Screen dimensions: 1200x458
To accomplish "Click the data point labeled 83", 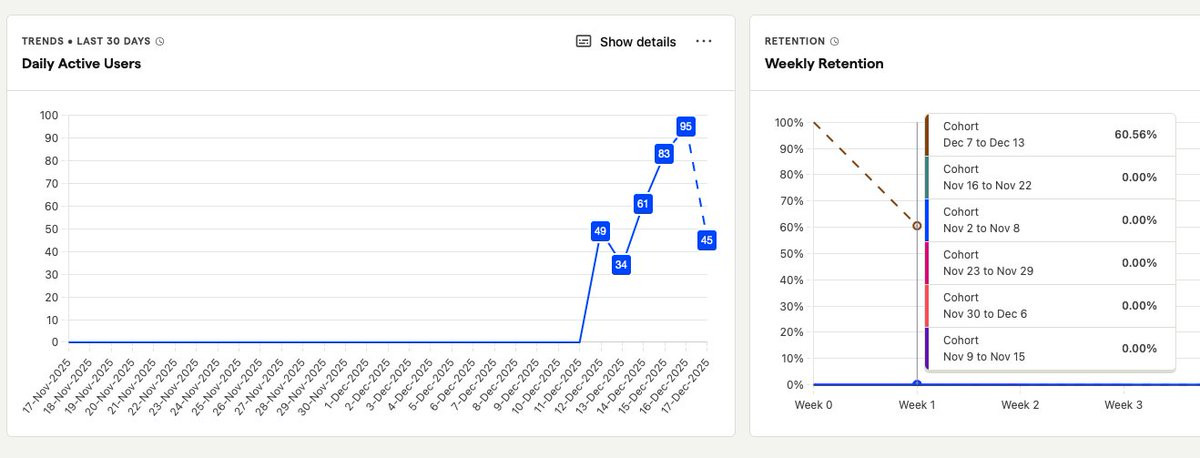I will pos(664,153).
